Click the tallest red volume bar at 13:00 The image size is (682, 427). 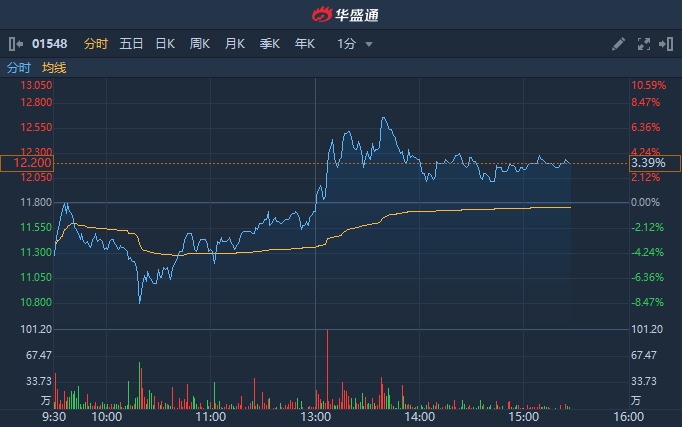pyautogui.click(x=327, y=368)
